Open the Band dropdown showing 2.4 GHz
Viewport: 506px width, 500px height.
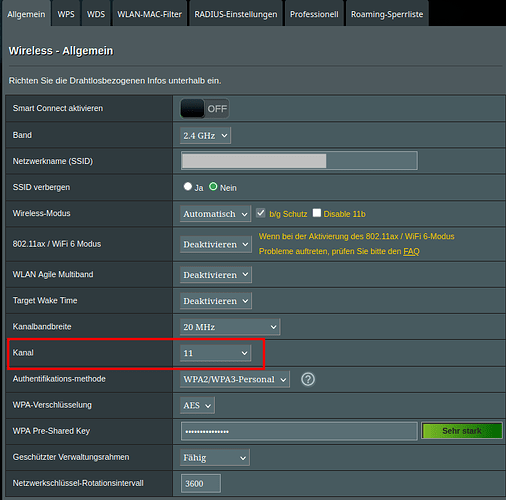click(205, 136)
